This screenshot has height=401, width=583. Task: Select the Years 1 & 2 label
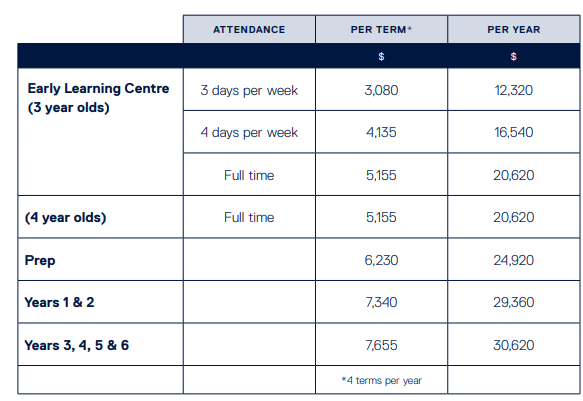[59, 302]
